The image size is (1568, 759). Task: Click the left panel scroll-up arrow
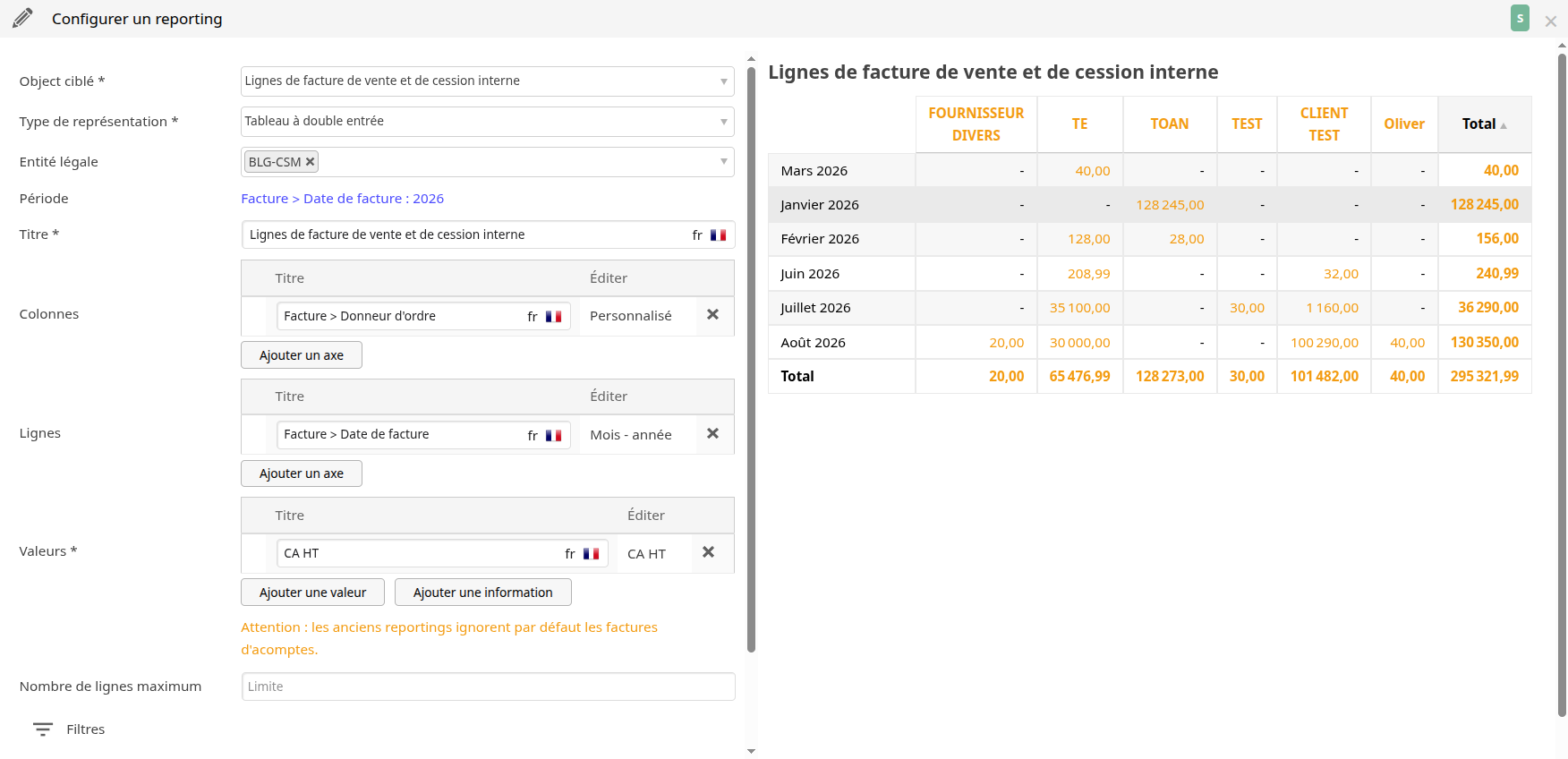(751, 59)
